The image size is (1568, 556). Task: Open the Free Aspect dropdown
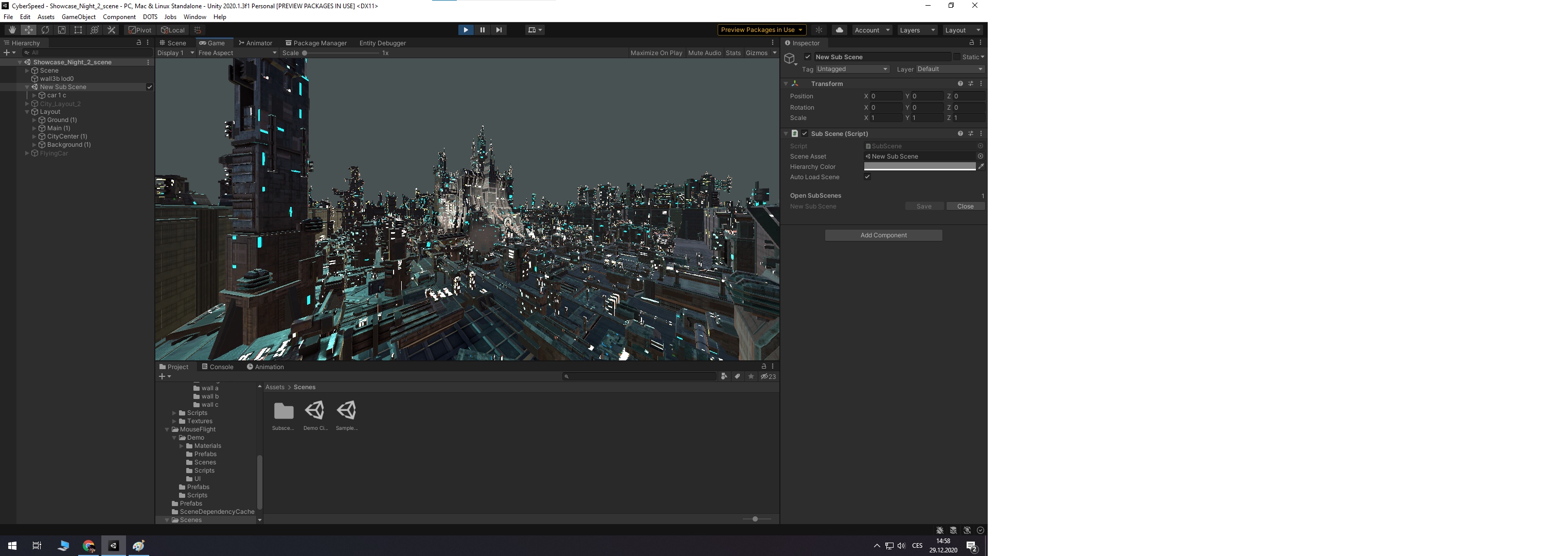click(x=237, y=53)
